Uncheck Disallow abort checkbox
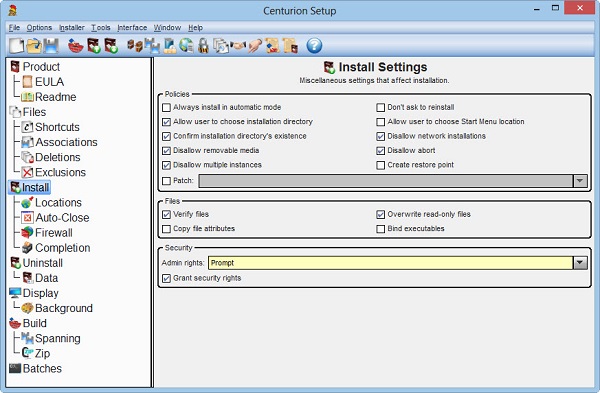The image size is (600, 393). 380,151
